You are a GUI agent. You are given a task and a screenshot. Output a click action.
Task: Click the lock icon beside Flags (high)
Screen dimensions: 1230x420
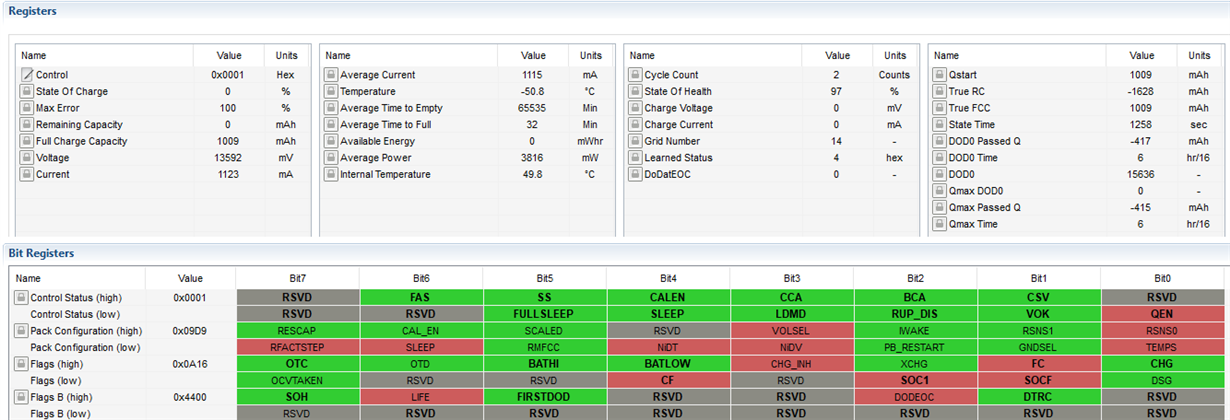click(21, 364)
